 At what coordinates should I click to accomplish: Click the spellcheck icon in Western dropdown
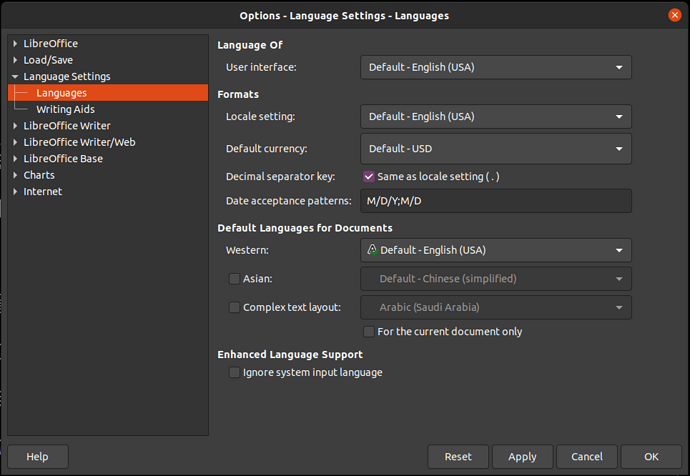(372, 250)
